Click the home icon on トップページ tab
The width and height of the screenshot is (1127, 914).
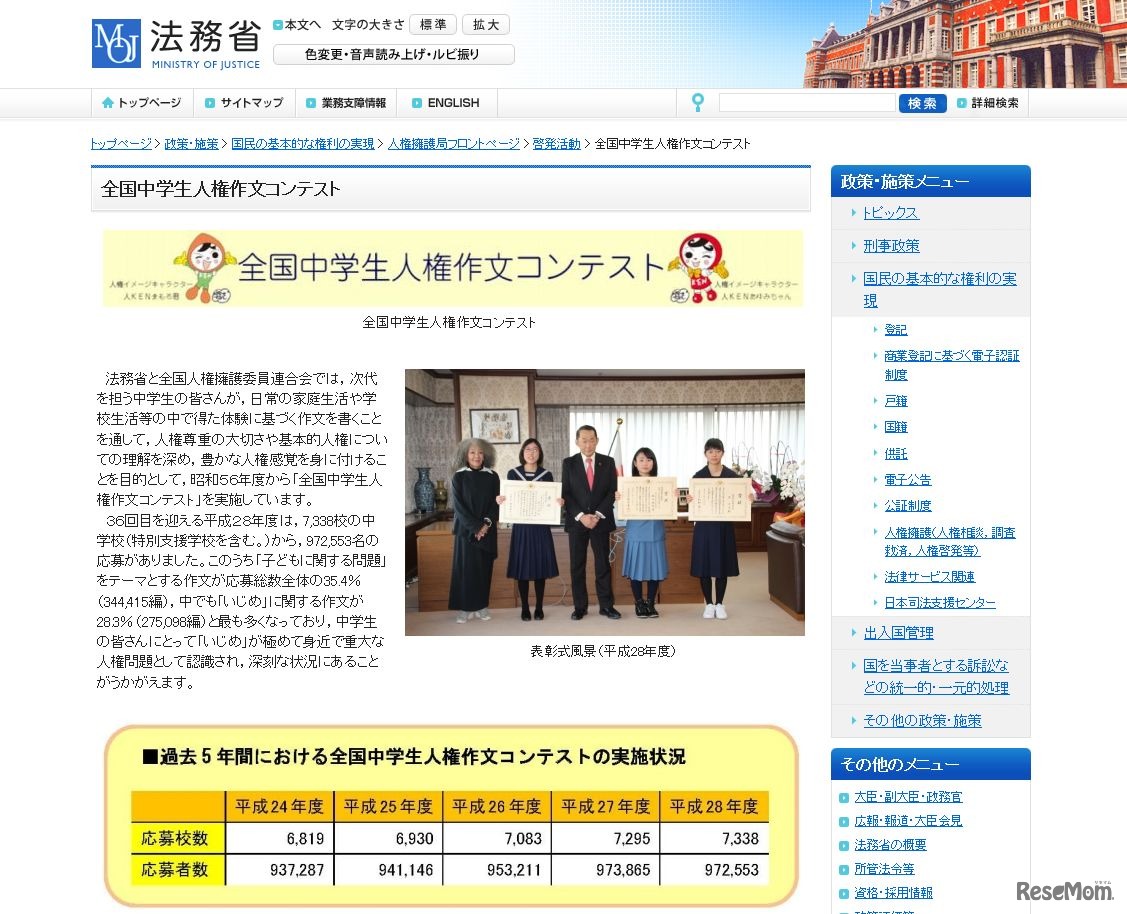point(108,102)
